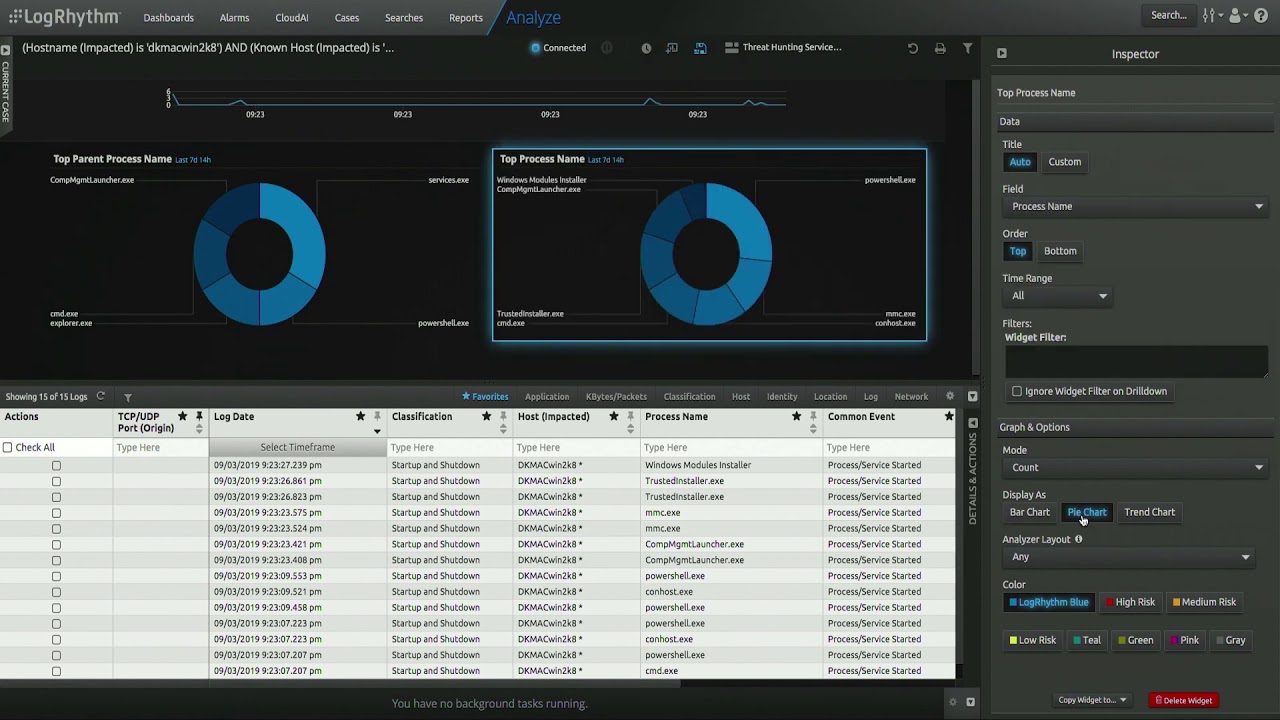Open the Field dropdown showing Process Name
The height and width of the screenshot is (720, 1280).
pos(1136,207)
